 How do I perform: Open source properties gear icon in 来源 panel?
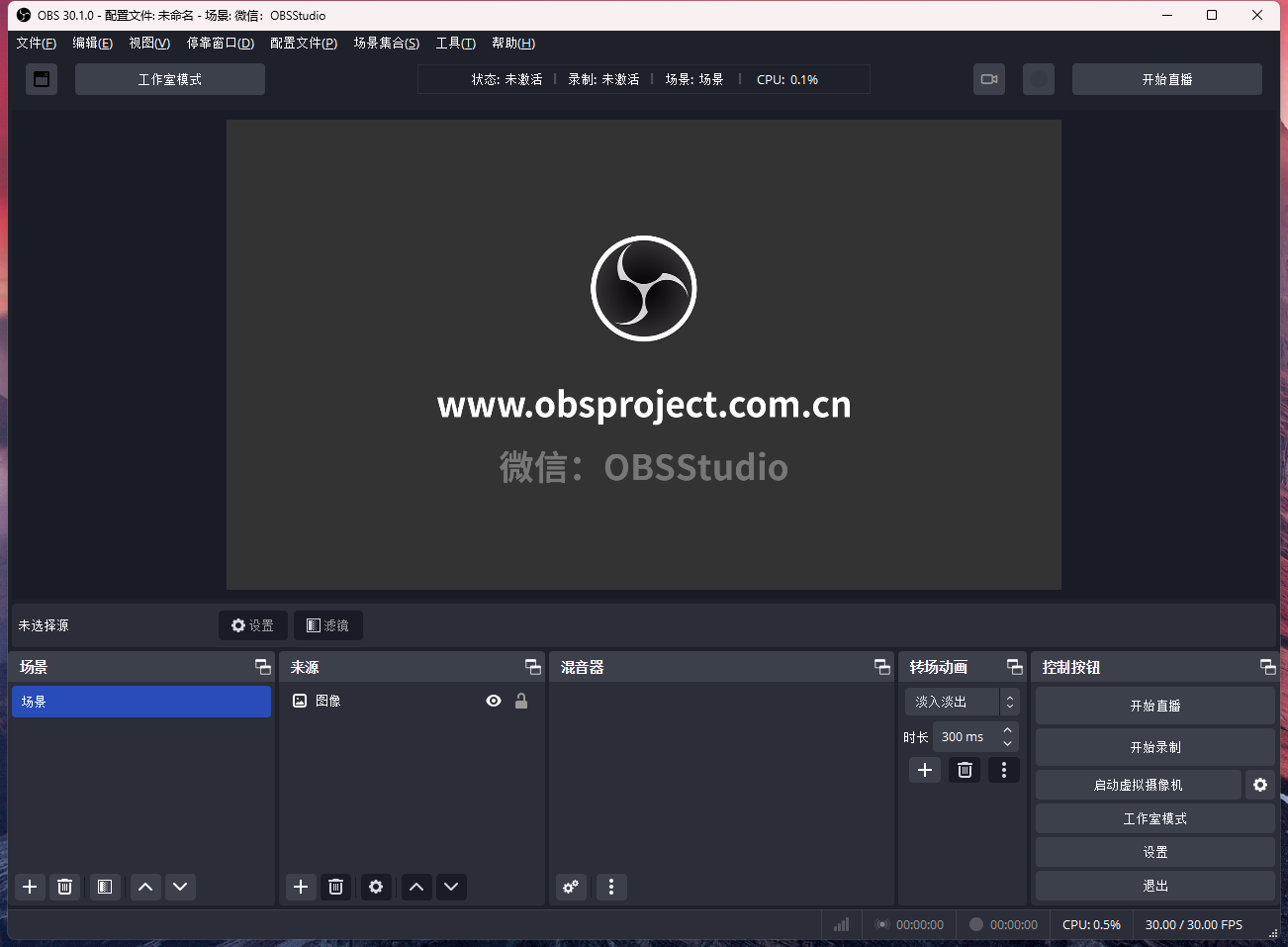pos(376,887)
